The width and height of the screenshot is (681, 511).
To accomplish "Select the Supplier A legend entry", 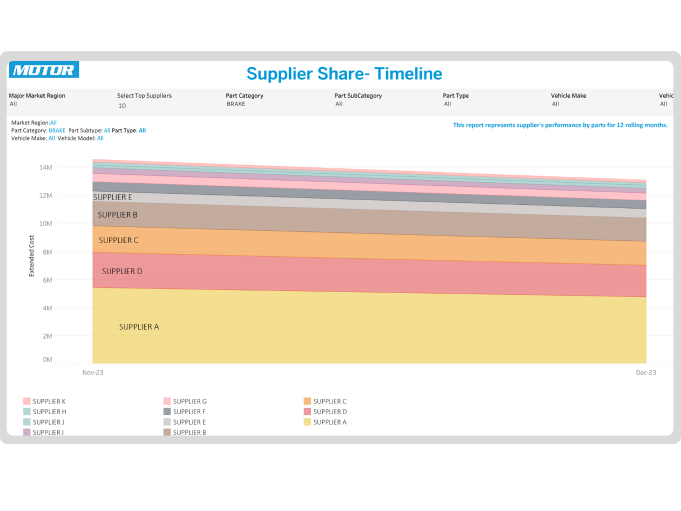I will tap(329, 422).
